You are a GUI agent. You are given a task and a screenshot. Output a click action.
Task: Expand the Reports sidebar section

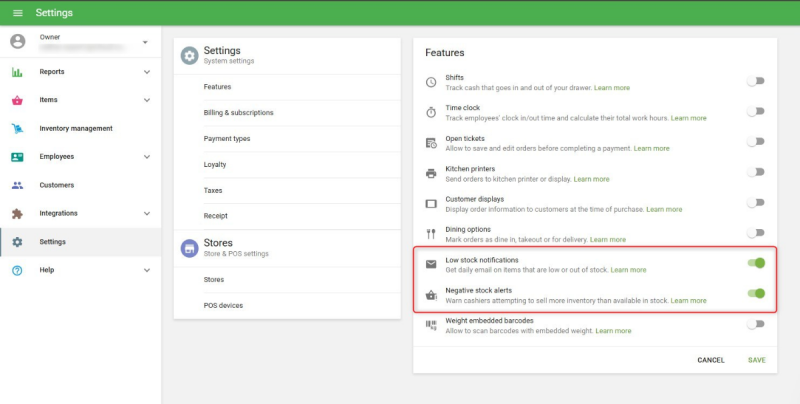coord(147,72)
